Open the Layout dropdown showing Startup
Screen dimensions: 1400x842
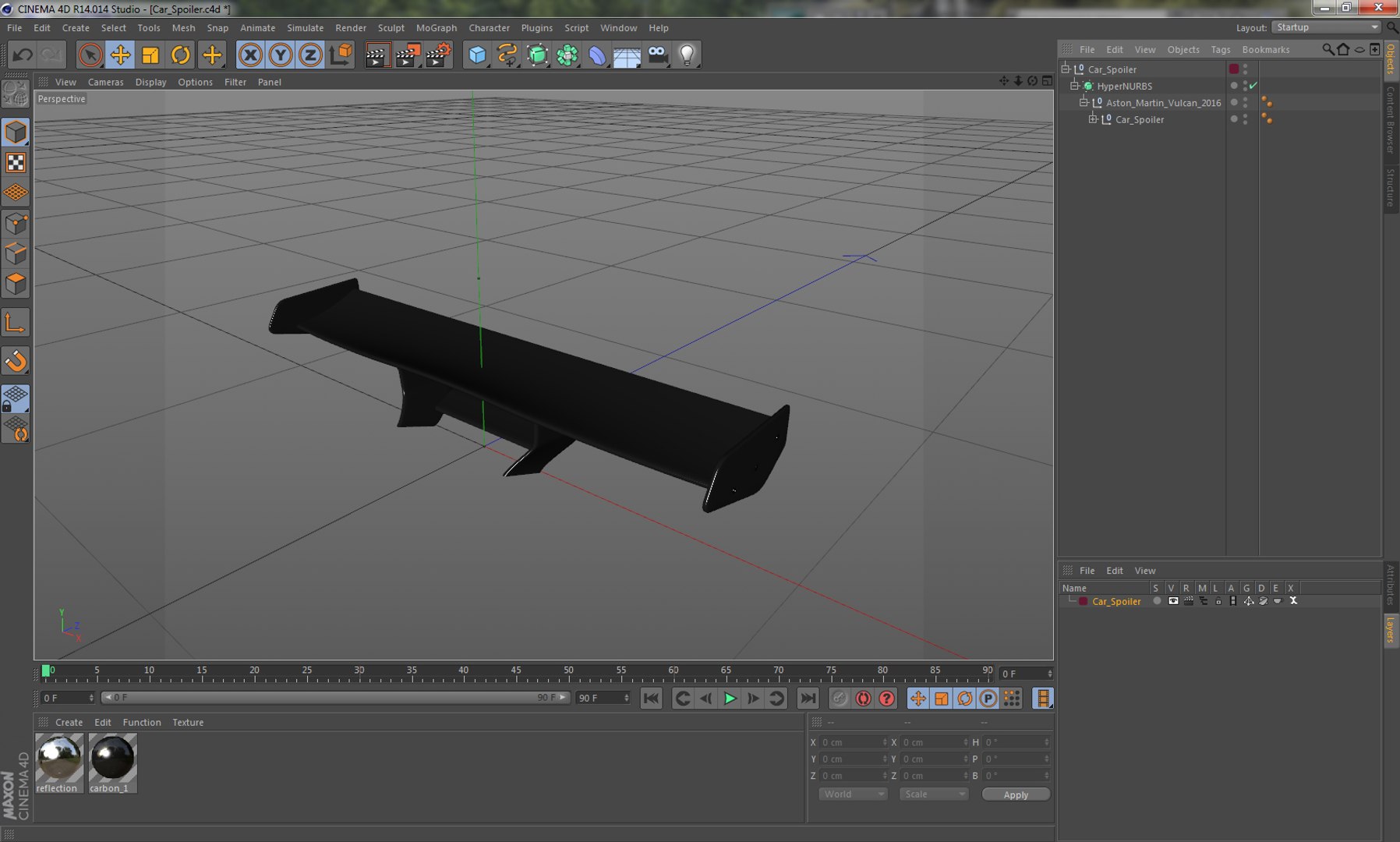[x=1327, y=27]
